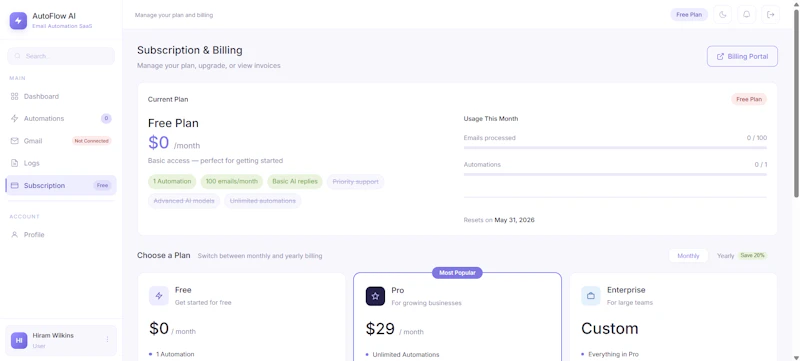Click the Automations usage progress bar
The width and height of the screenshot is (800, 361).
(615, 174)
